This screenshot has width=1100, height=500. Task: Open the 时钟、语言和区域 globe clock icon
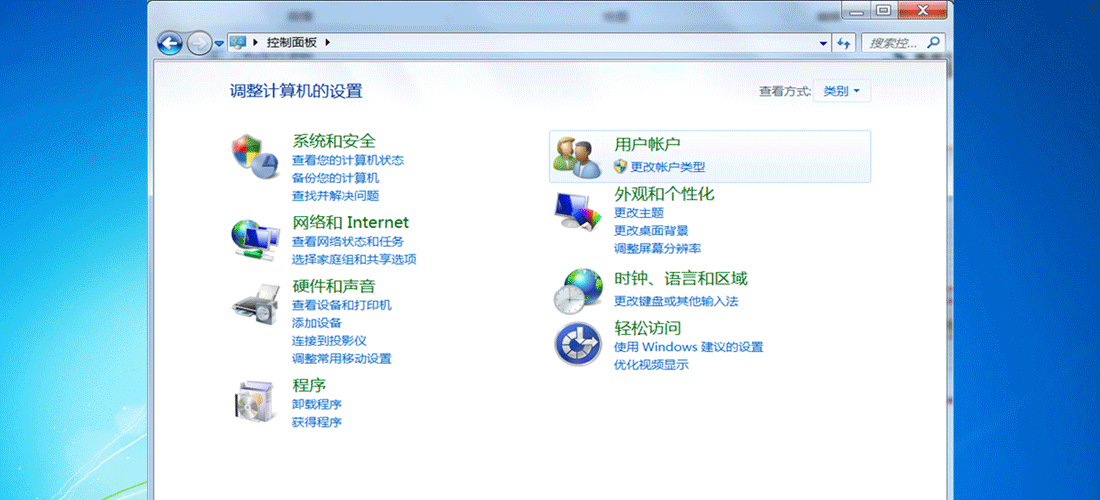[x=577, y=290]
